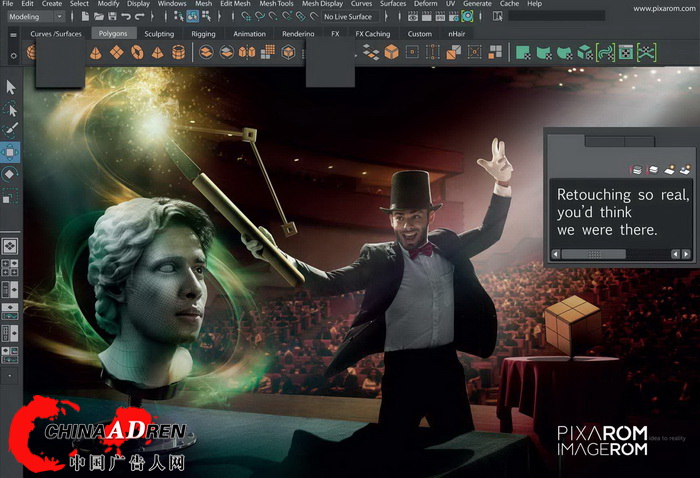Screen dimensions: 700x478
Task: Expand the shelf options menu icon
Action: point(13,34)
